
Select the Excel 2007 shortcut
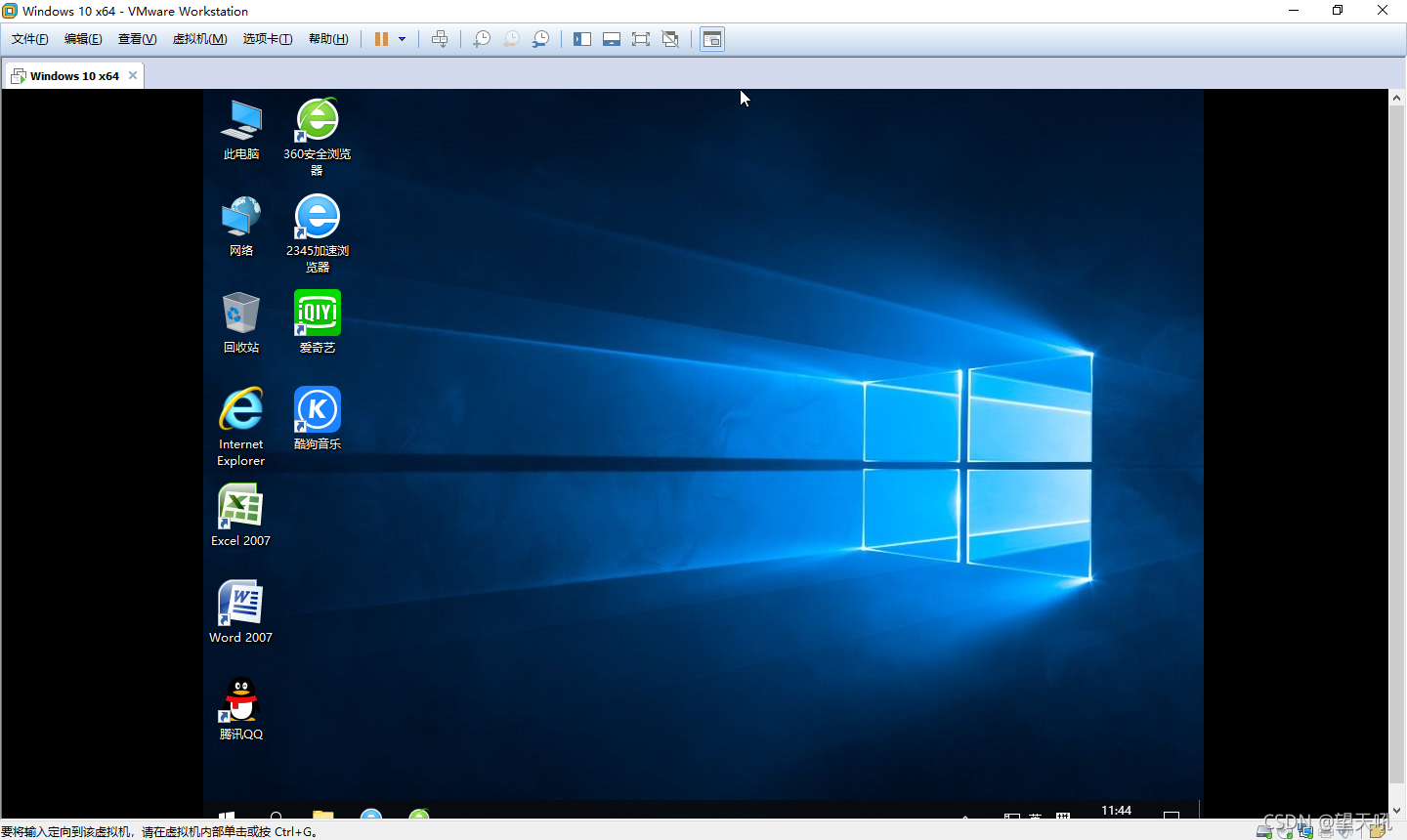[x=240, y=516]
